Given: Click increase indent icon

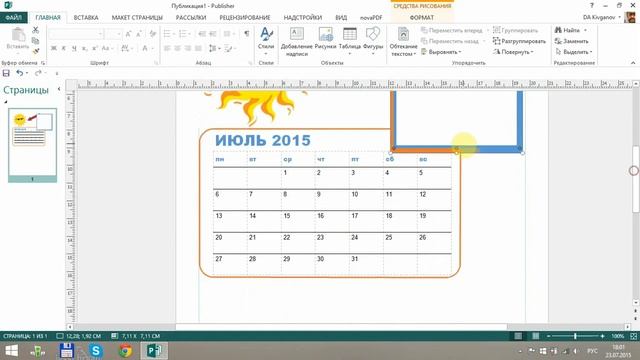Looking at the screenshot, I should pos(213,33).
